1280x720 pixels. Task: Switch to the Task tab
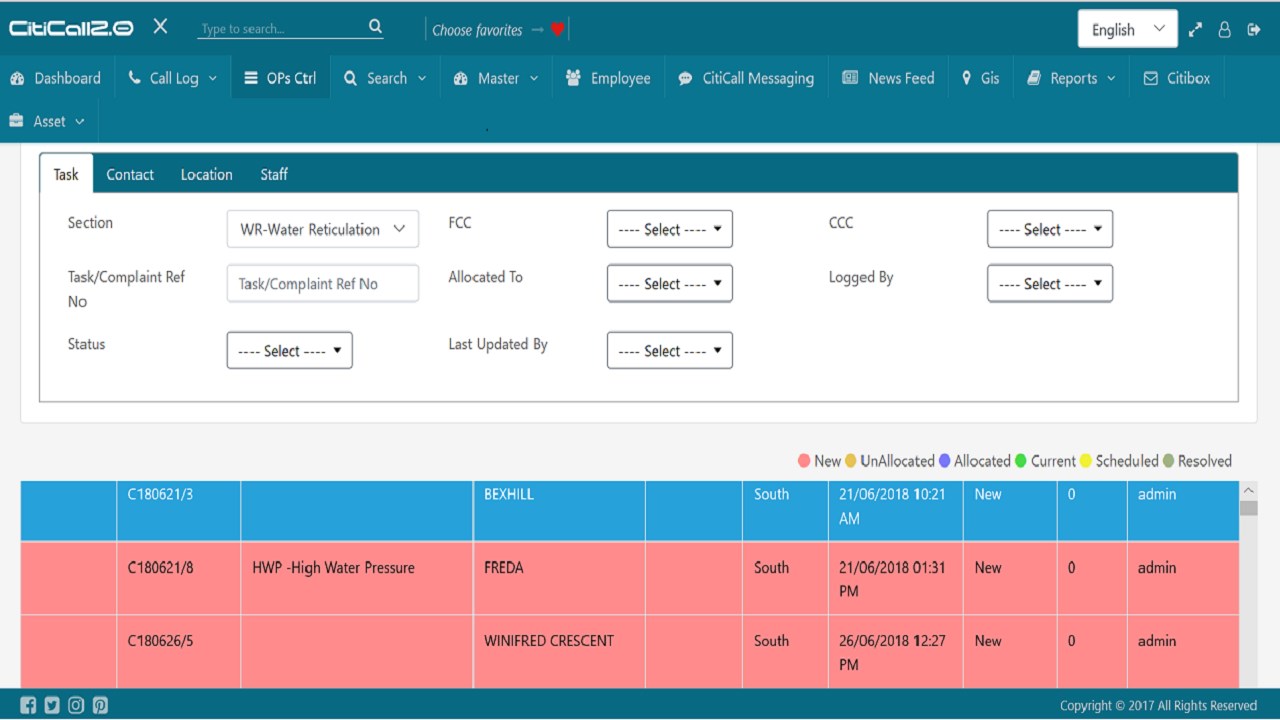66,174
